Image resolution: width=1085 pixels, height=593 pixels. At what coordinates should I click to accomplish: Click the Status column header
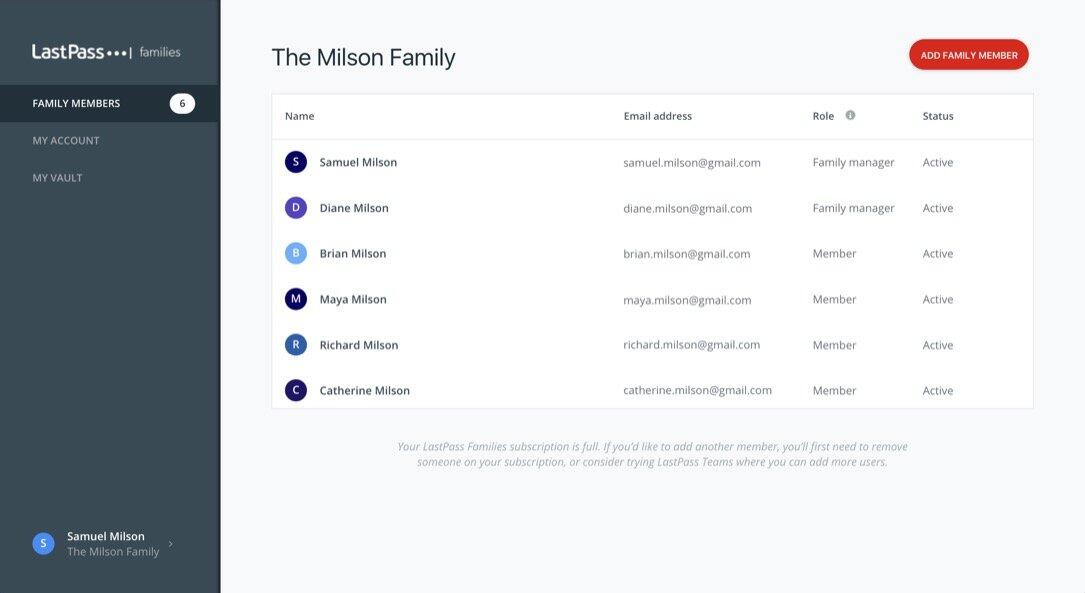[x=937, y=116]
